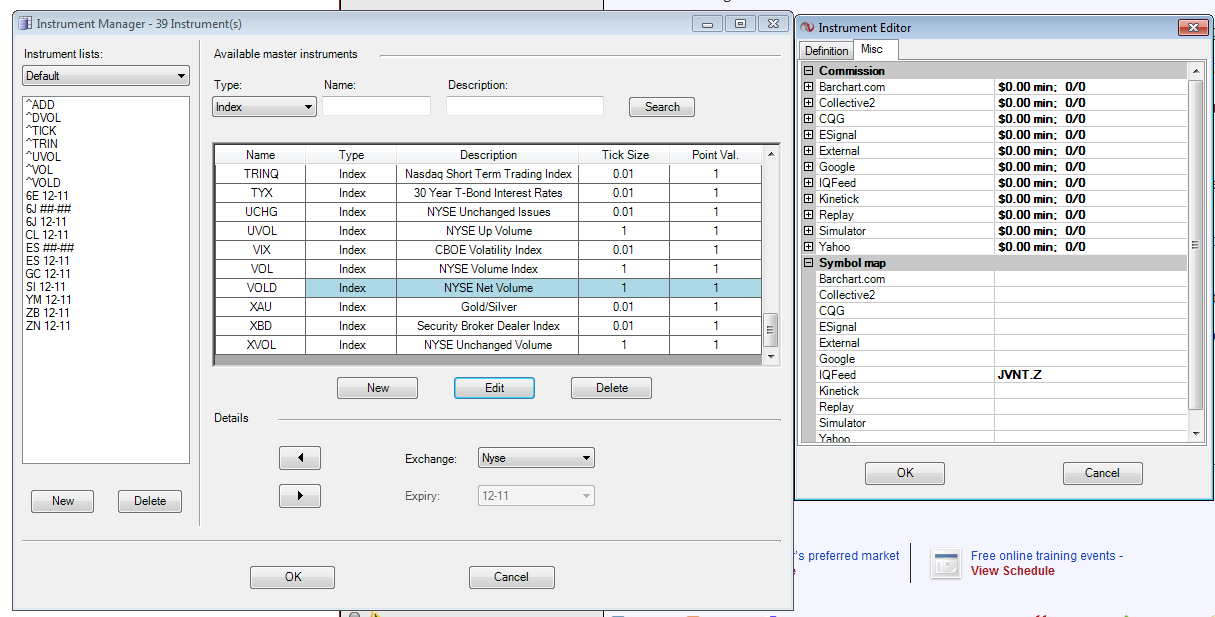1215x617 pixels.
Task: Click the Edit button below the table
Action: tap(495, 388)
